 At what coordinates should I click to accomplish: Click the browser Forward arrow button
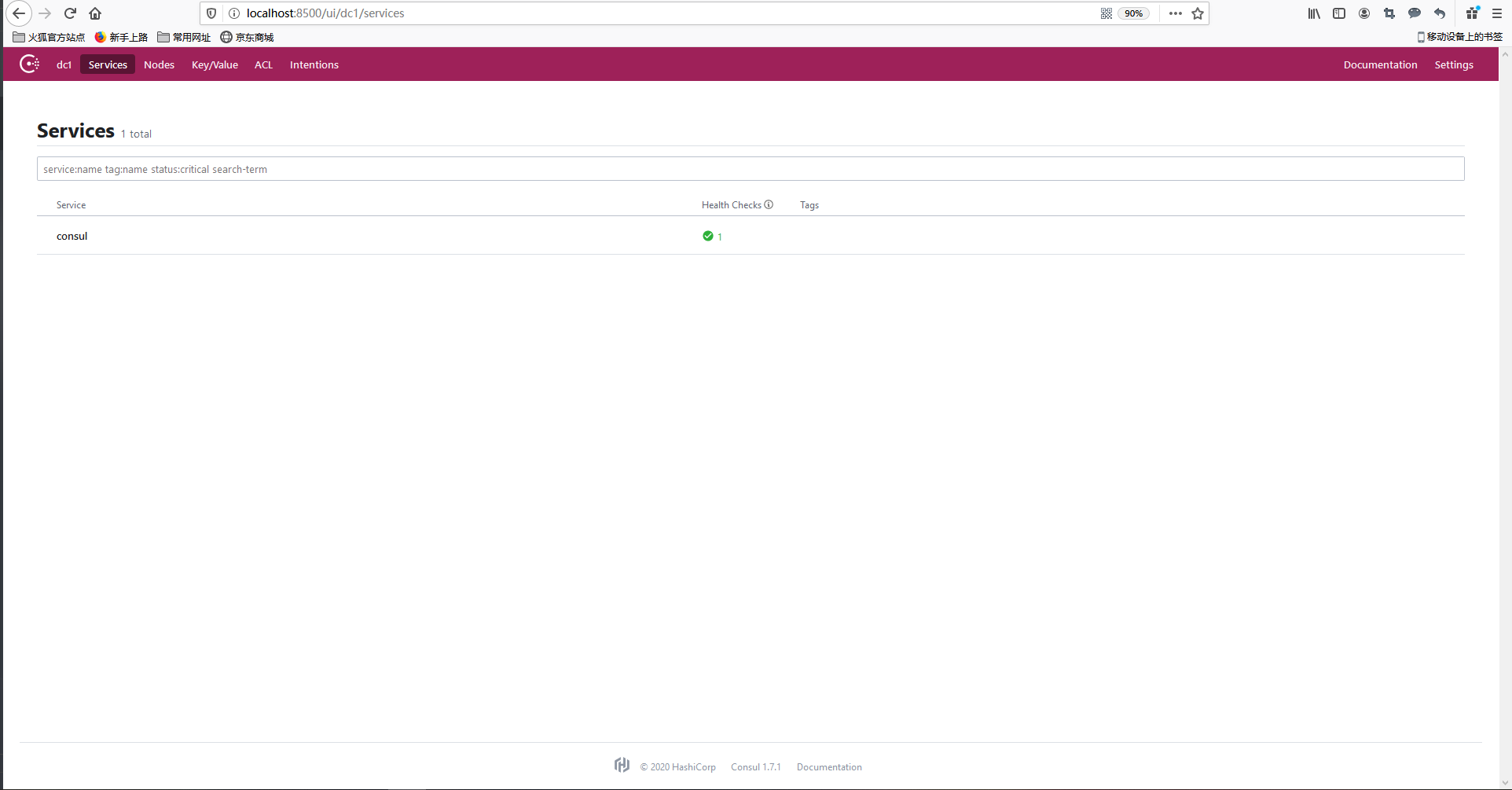(45, 13)
